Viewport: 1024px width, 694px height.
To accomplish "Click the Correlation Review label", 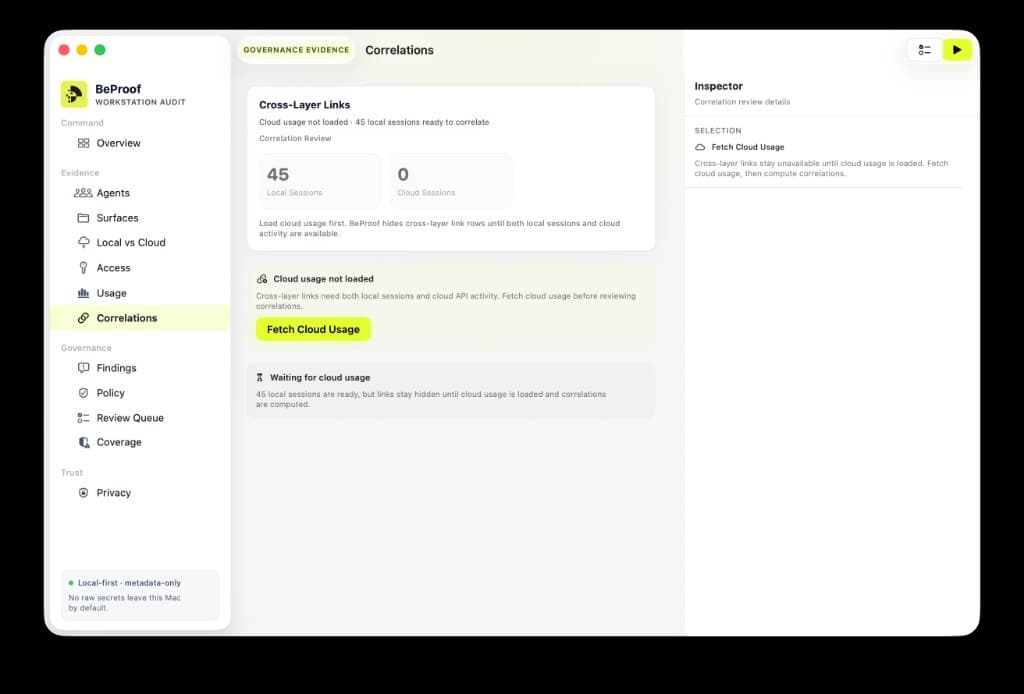I will point(295,138).
